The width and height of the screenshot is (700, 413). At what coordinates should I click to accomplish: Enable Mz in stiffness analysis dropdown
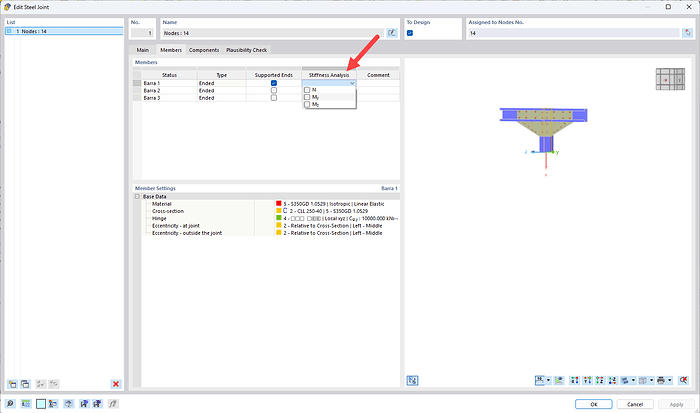point(307,104)
